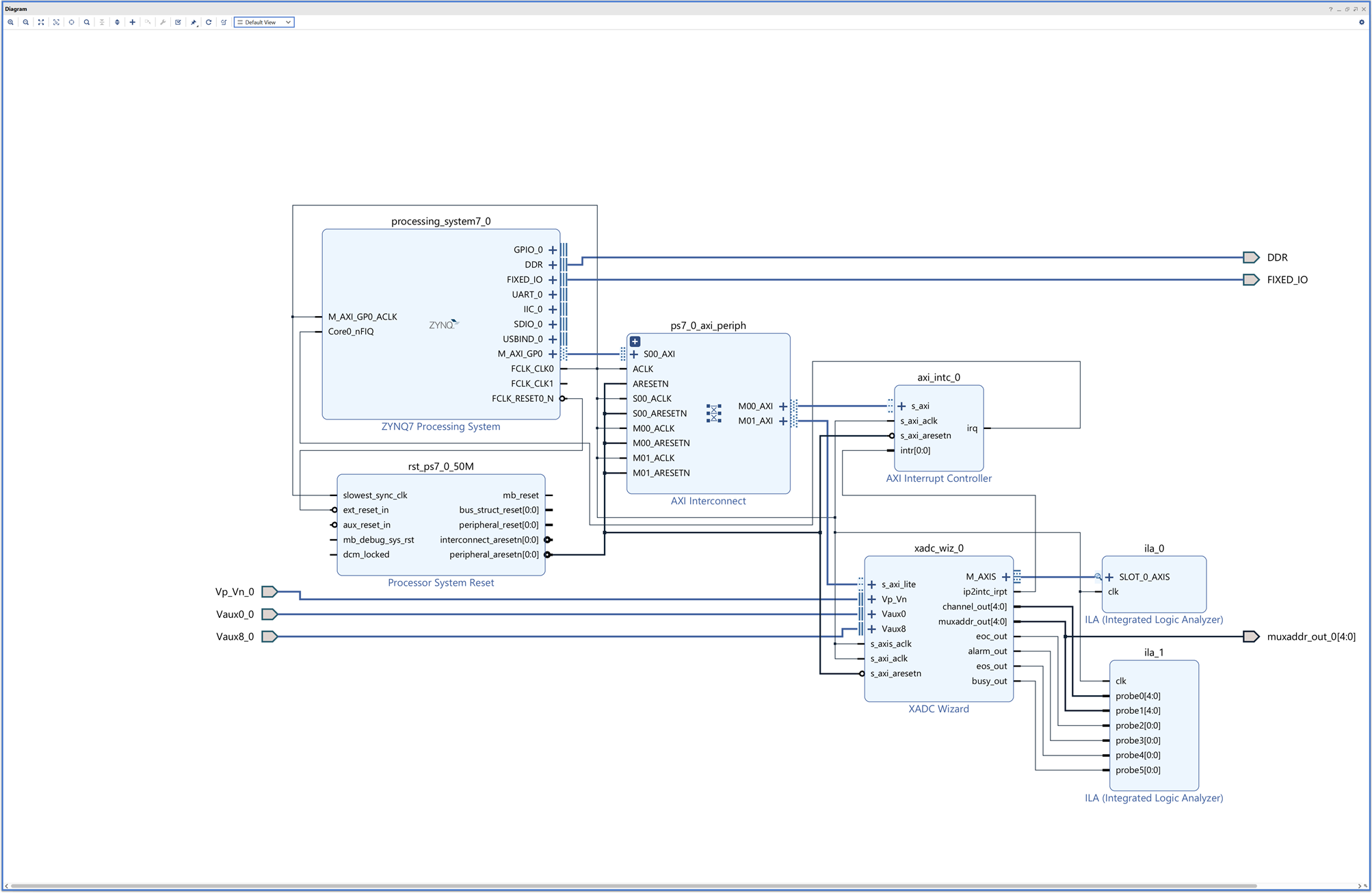
Task: Click the horizontal scrollbar at diagram bottom
Action: 633,886
